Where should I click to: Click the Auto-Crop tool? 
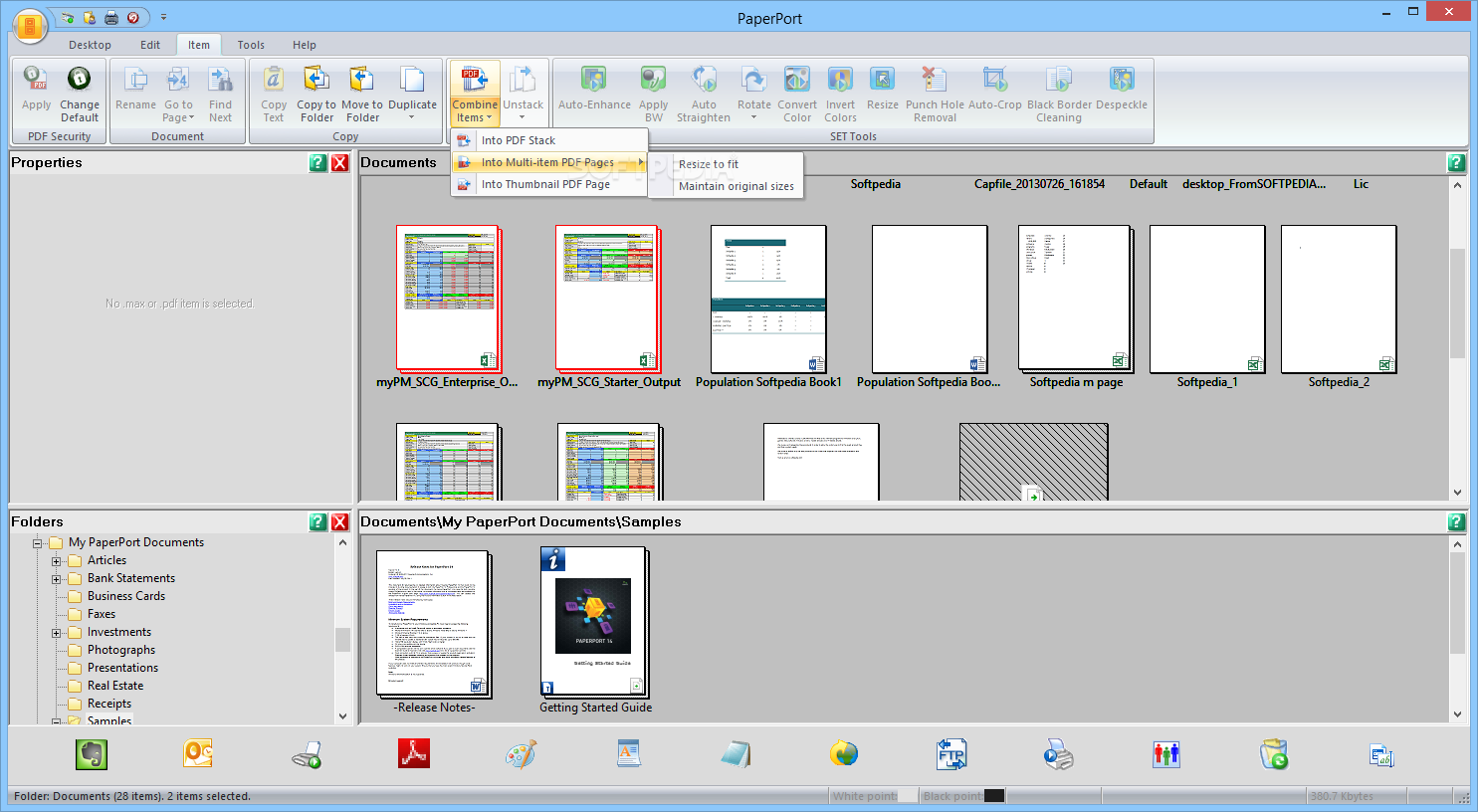(994, 88)
